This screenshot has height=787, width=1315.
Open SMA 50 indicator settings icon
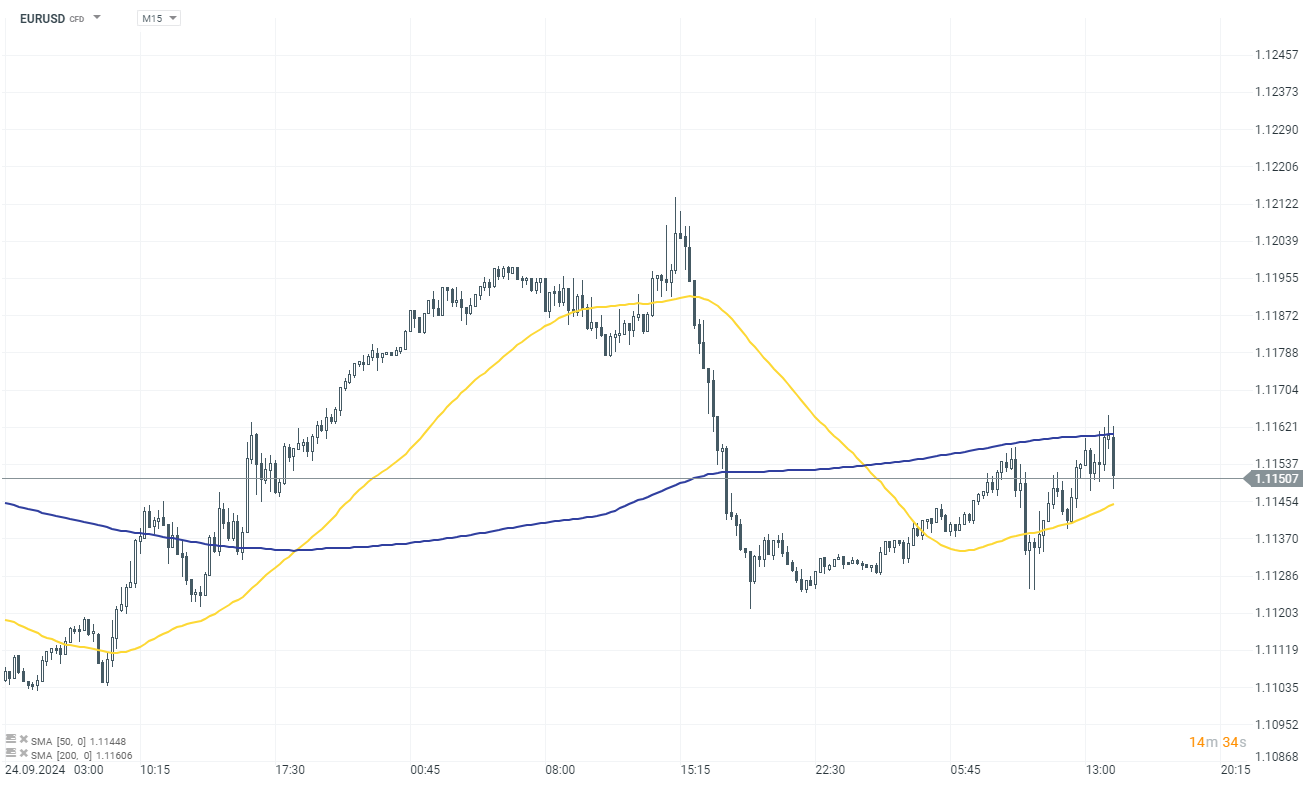(11, 740)
